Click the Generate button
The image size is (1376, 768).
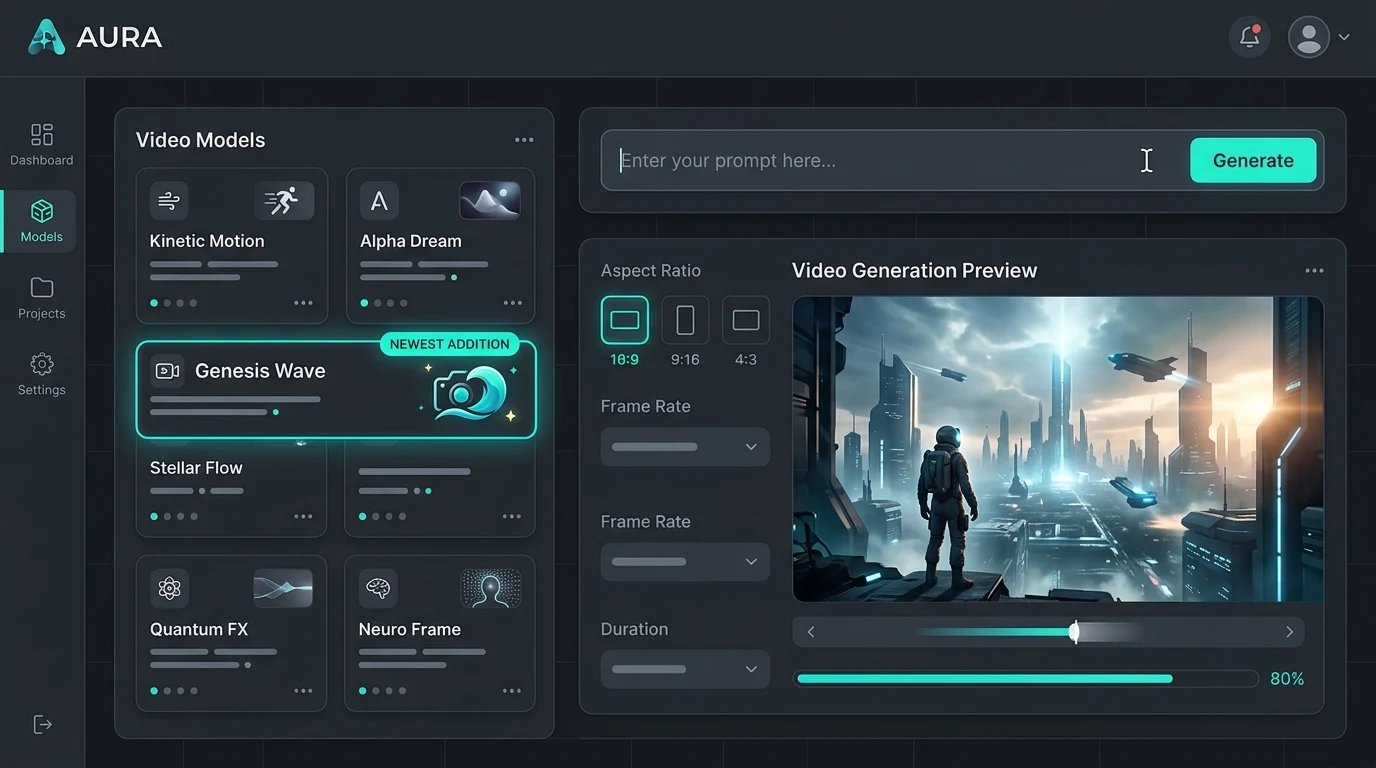click(x=1252, y=160)
